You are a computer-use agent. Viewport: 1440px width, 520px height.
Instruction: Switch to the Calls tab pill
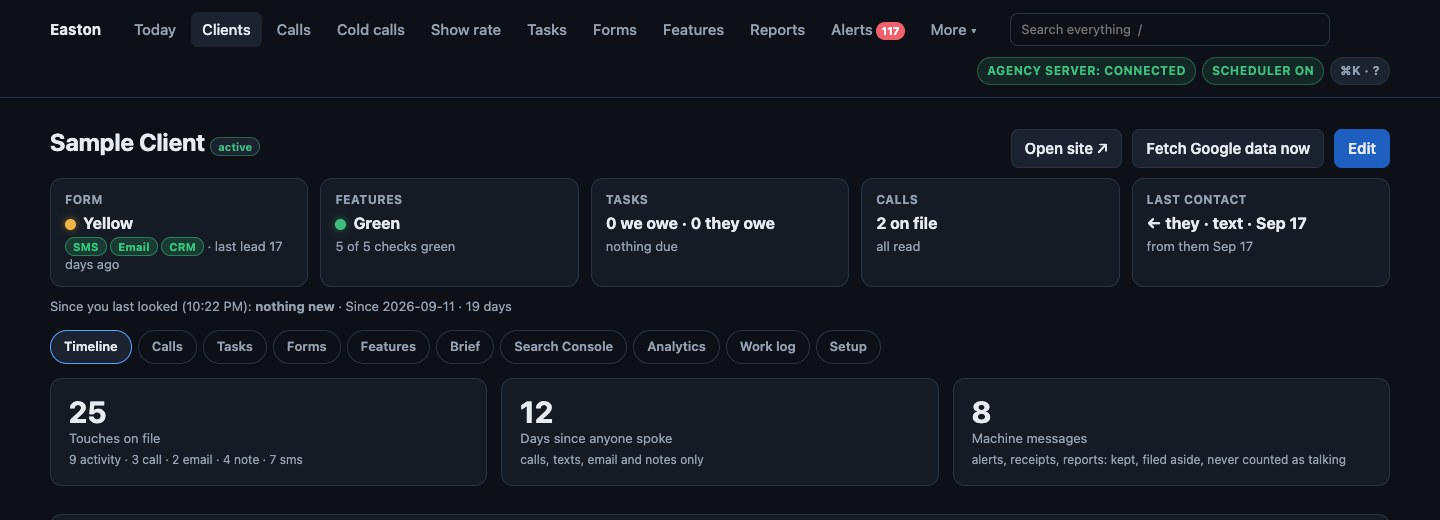pos(167,347)
